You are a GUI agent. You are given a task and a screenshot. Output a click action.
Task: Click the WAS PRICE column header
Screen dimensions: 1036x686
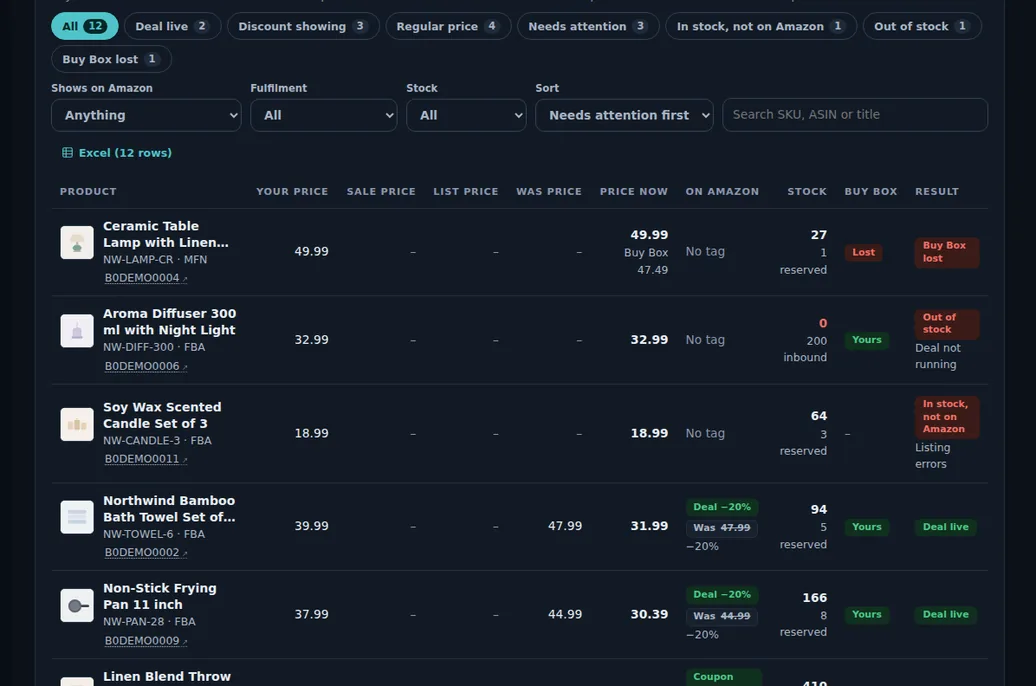pos(549,192)
